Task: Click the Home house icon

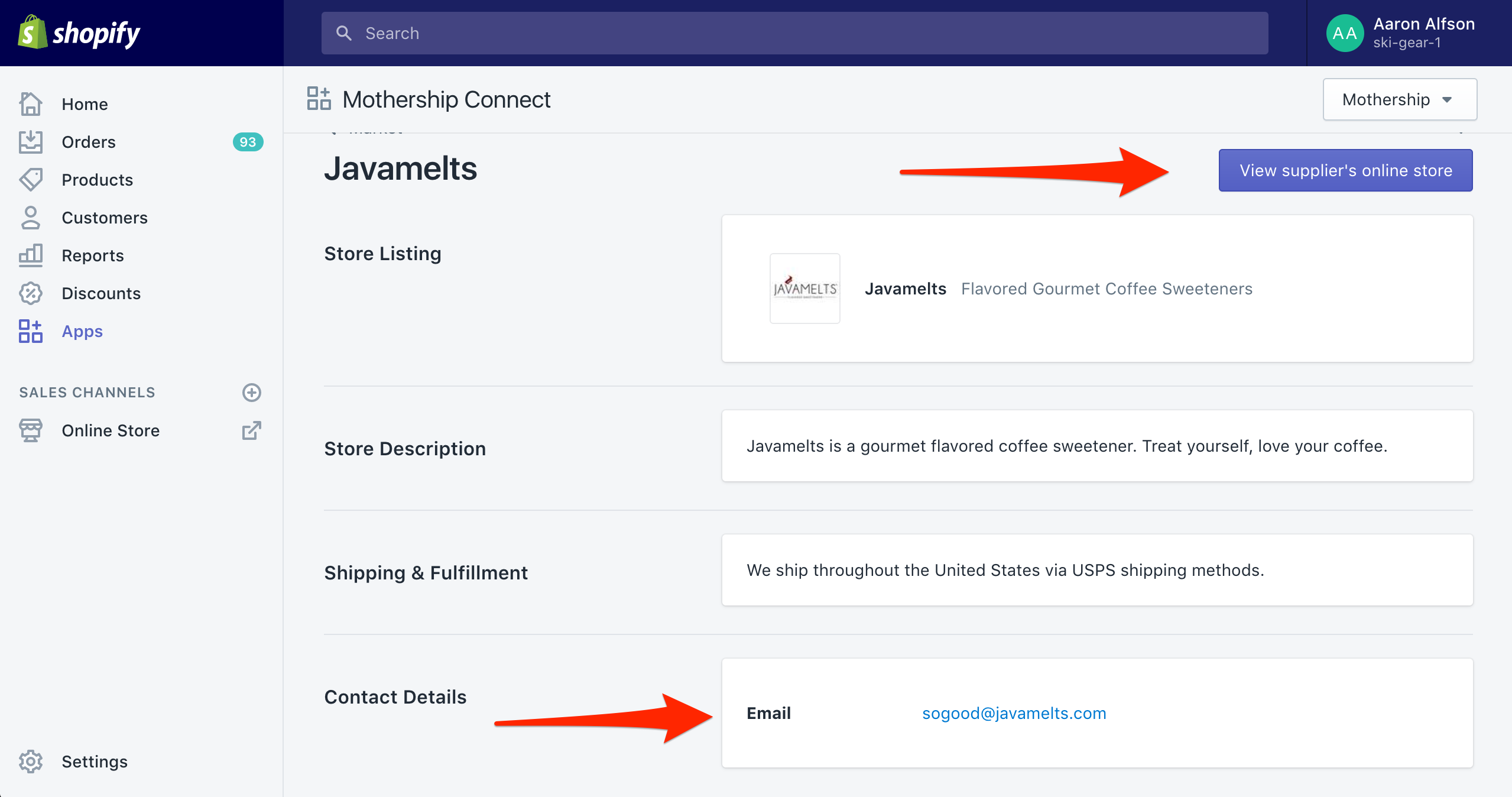Action: point(31,104)
